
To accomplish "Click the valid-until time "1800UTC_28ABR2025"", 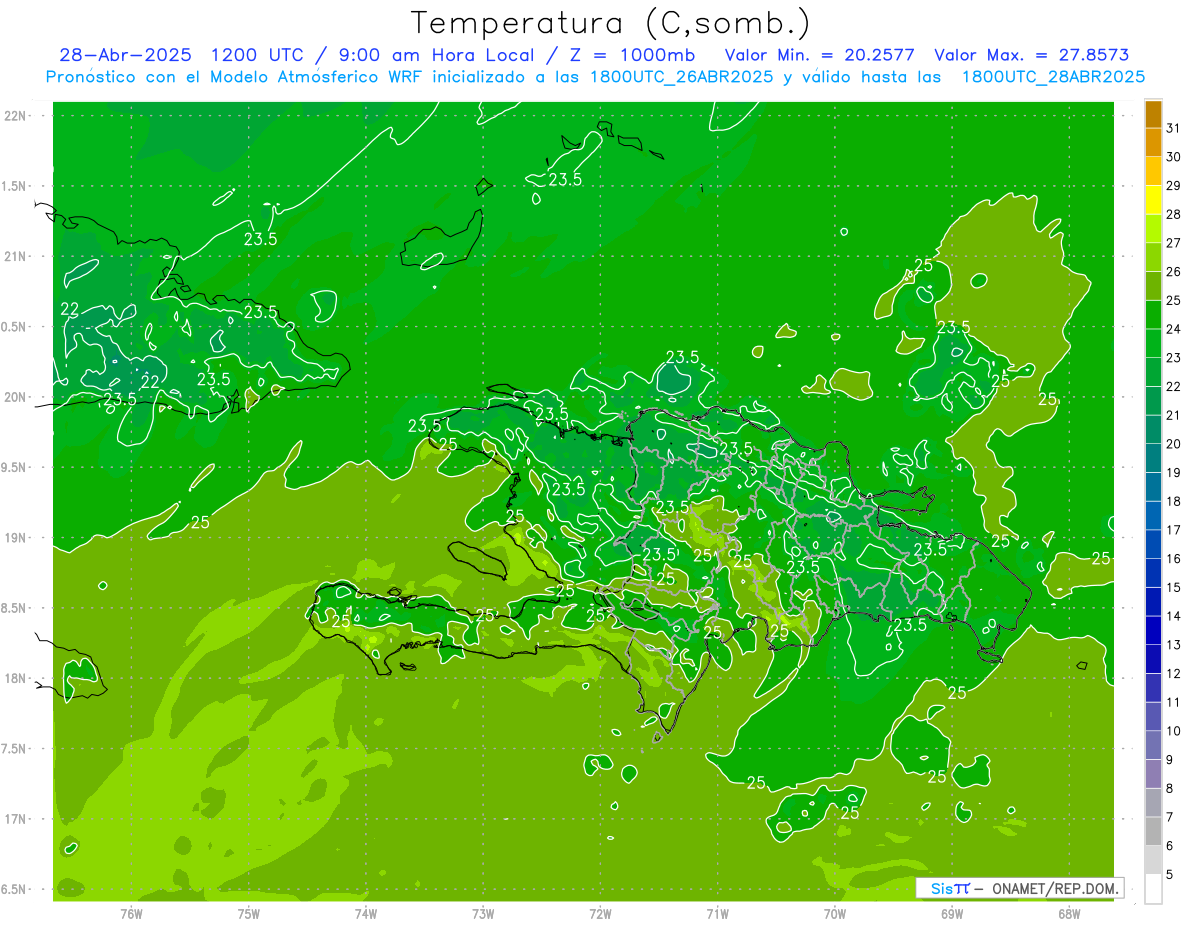I will pyautogui.click(x=1053, y=77).
